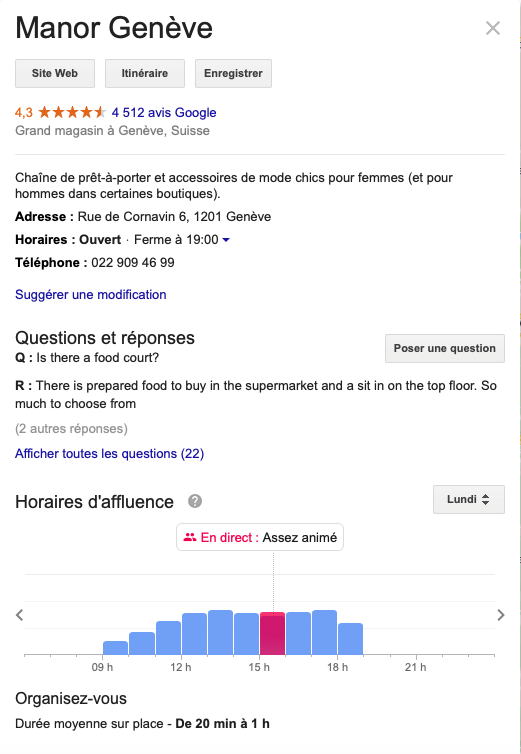Screen dimensions: 521x754
Task: Click the Itinéraire button
Action: pyautogui.click(x=145, y=73)
